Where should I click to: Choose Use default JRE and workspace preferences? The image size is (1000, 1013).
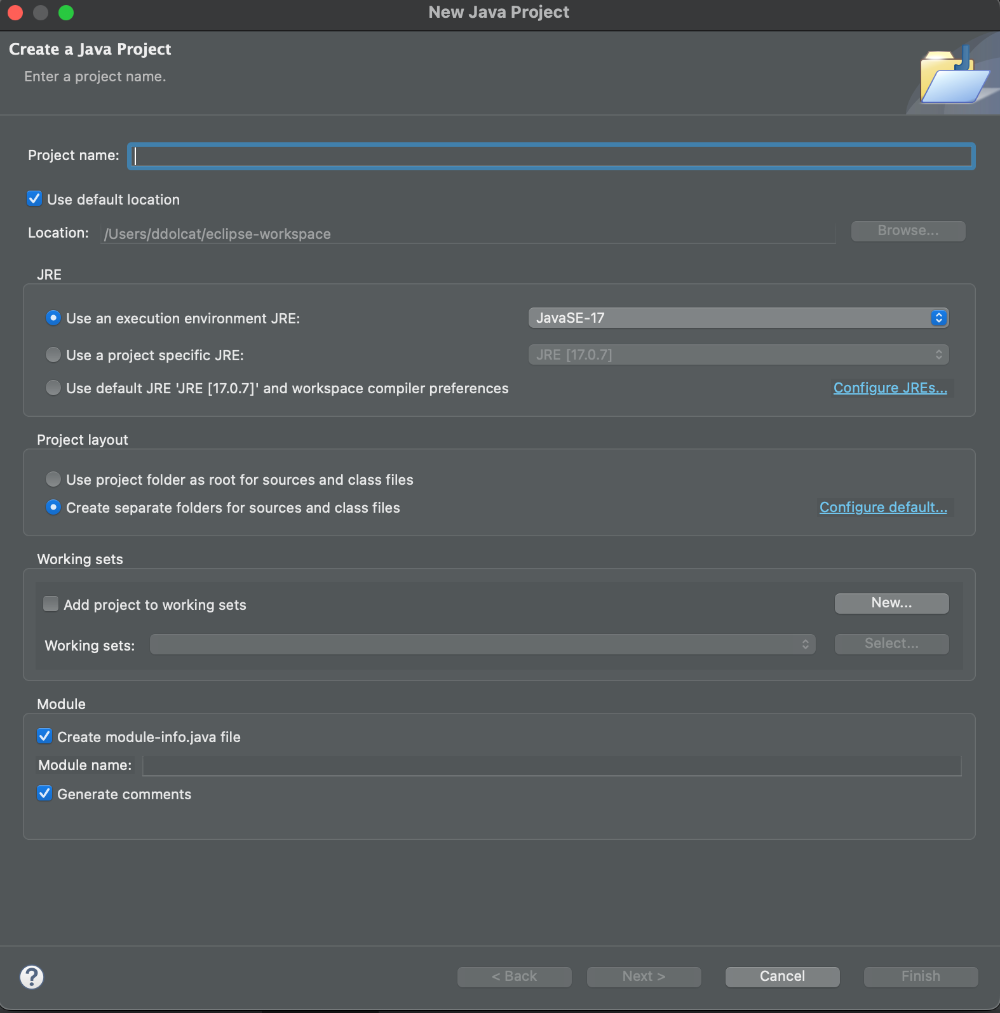tap(53, 388)
